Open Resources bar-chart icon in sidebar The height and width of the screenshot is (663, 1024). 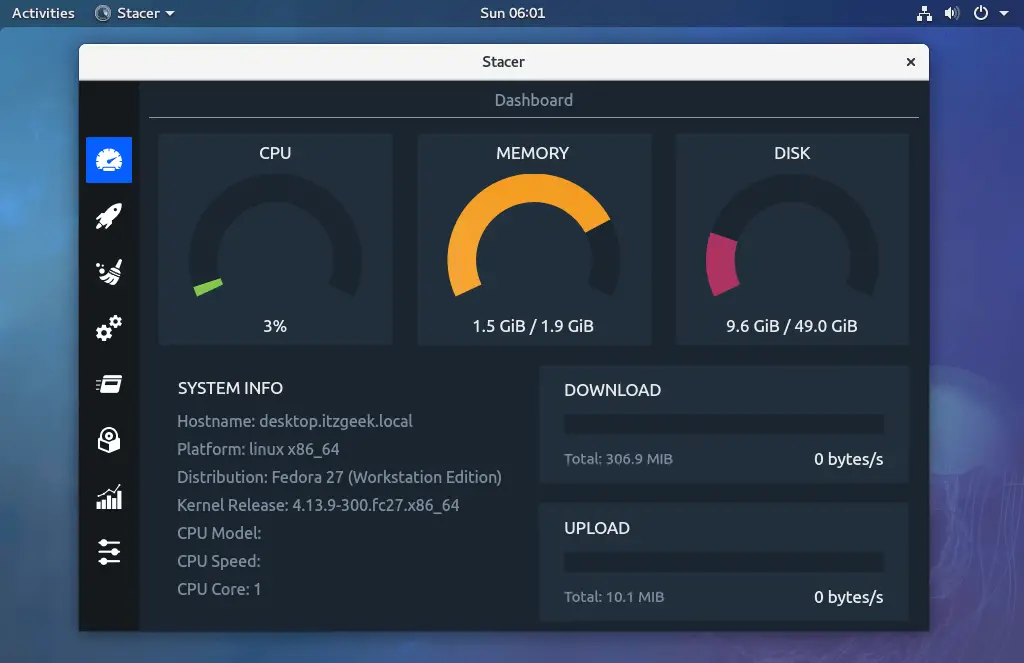pos(108,496)
